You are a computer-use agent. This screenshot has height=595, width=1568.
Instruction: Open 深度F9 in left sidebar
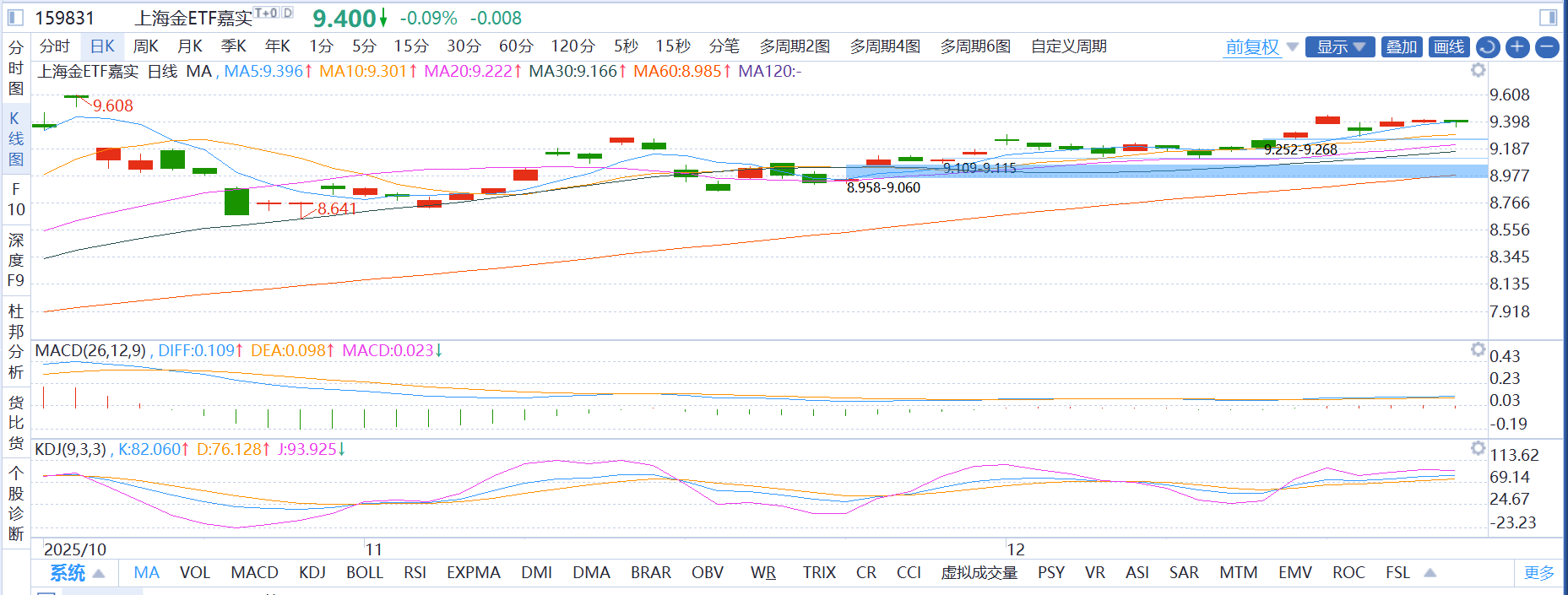coord(16,260)
